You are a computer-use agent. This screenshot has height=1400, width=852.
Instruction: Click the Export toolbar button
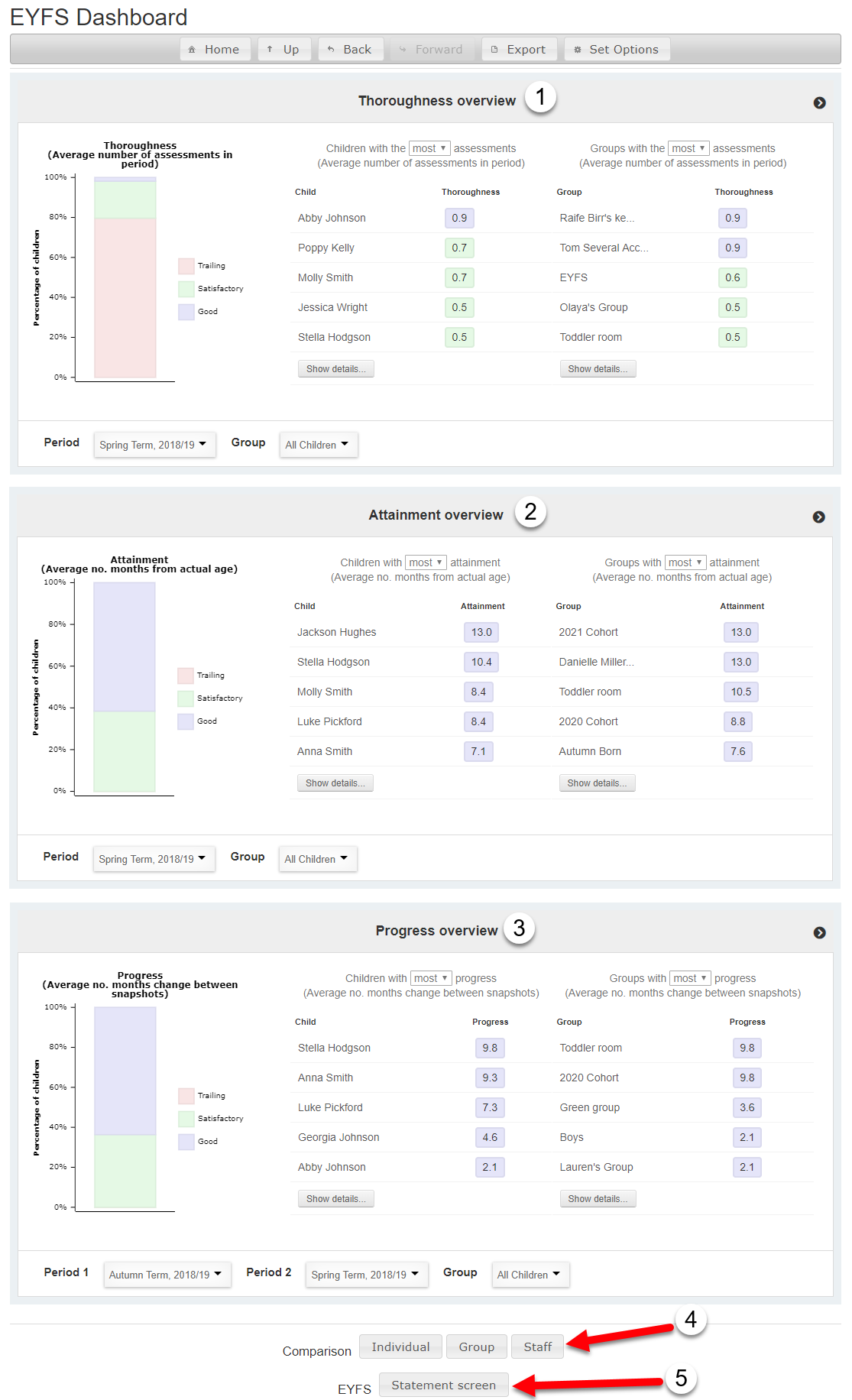click(x=519, y=50)
